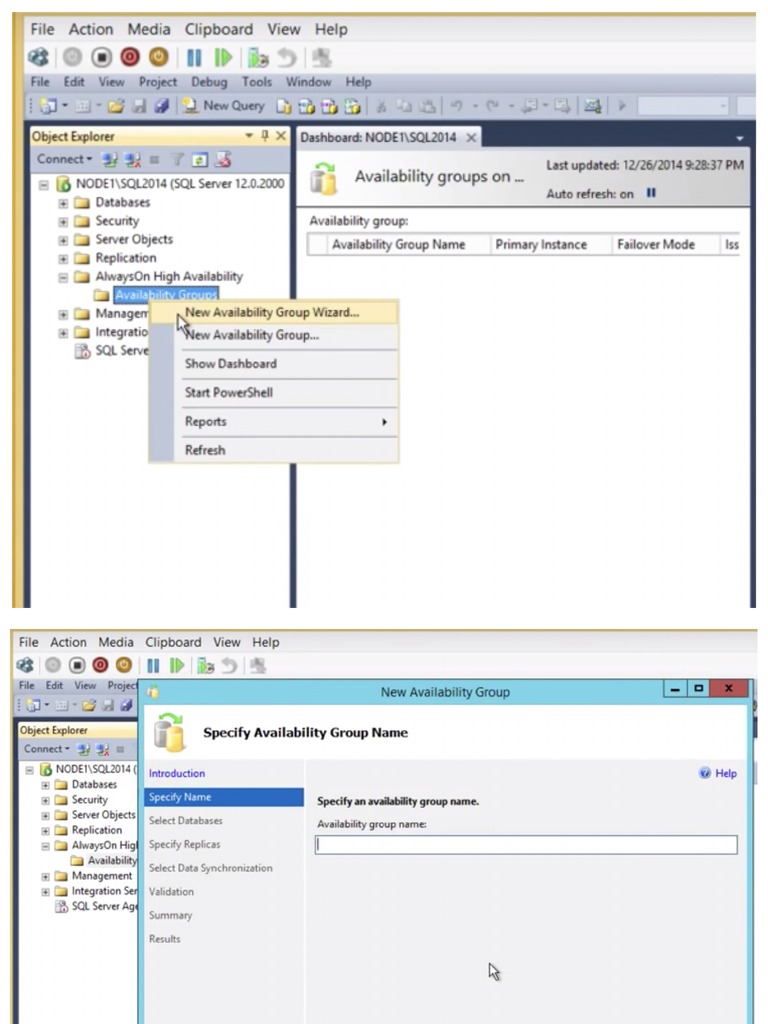Pin the Object Explorer panel using the pushpin
Viewport: 768px width, 1024px height.
[x=264, y=136]
